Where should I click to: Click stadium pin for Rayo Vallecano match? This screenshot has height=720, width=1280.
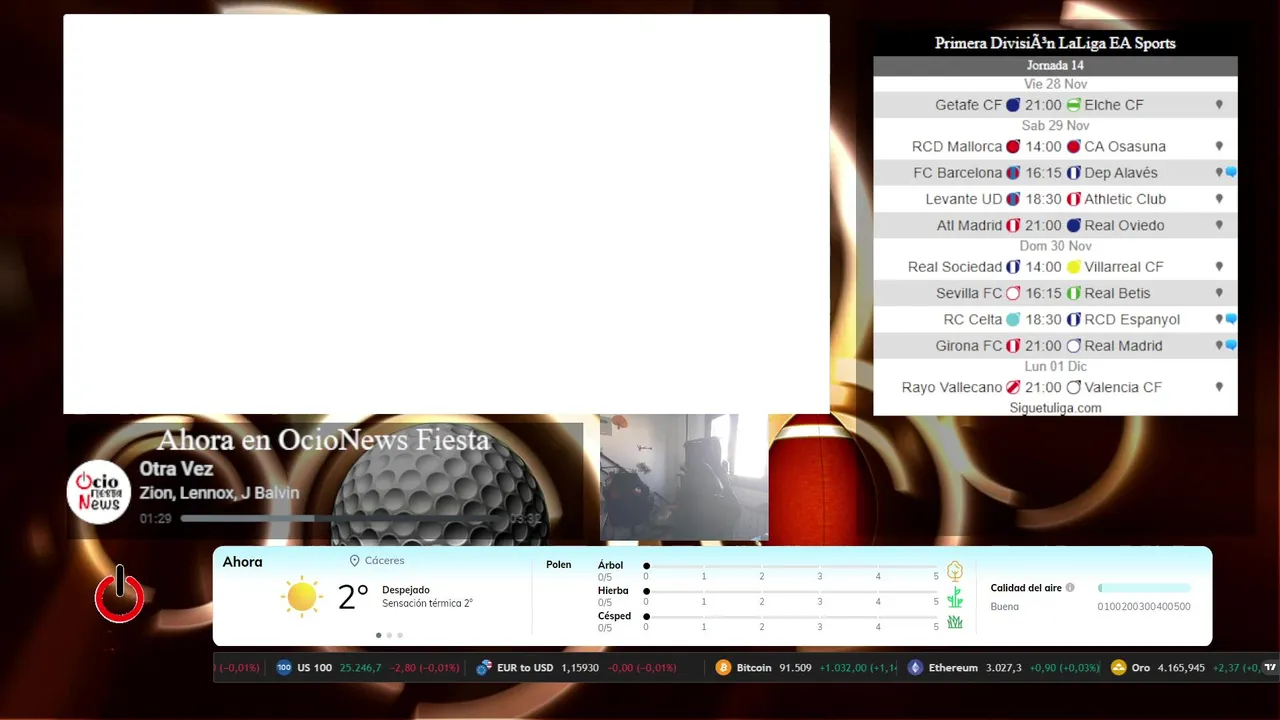1219,387
